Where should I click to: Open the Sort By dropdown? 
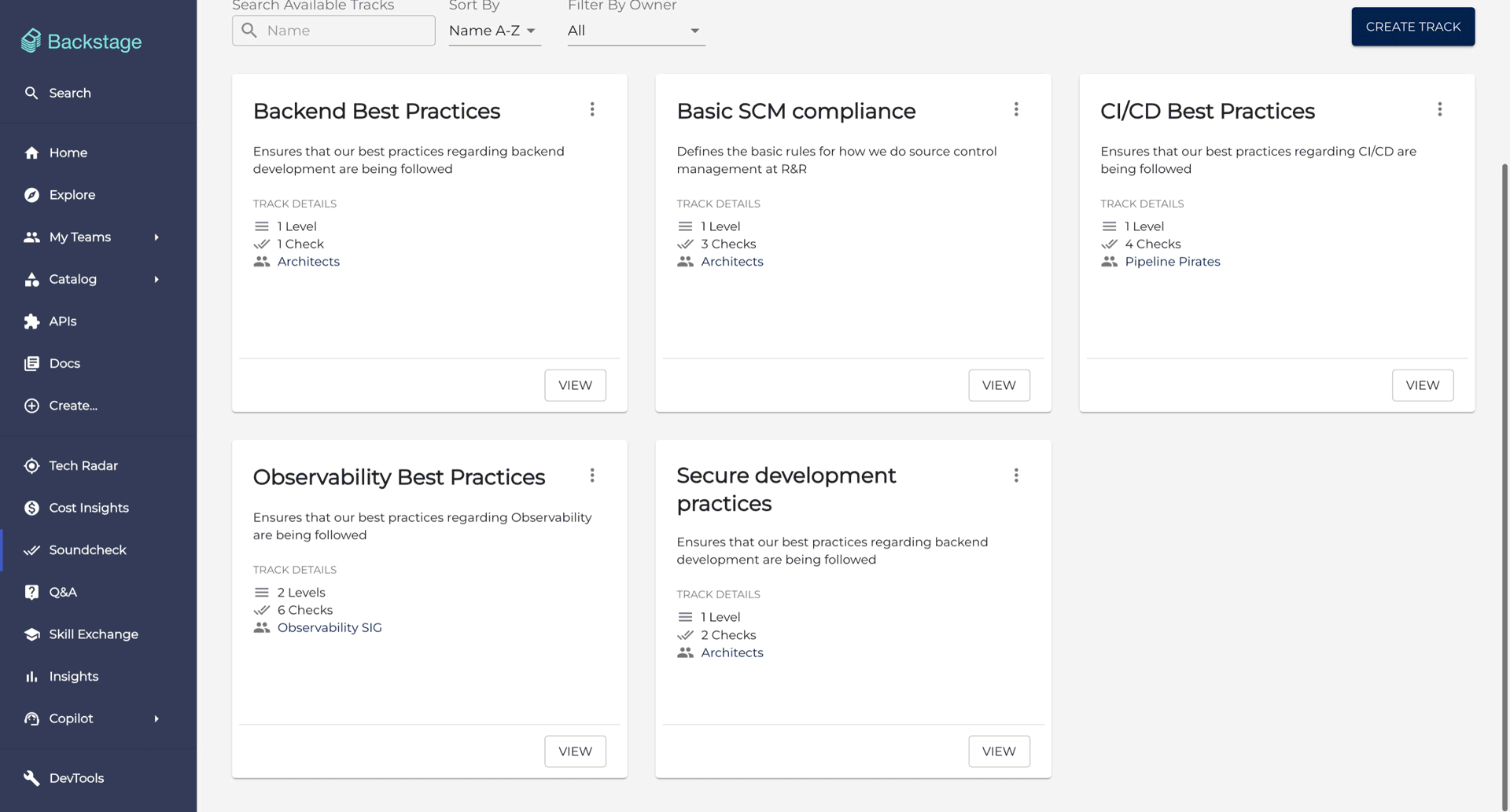(494, 31)
